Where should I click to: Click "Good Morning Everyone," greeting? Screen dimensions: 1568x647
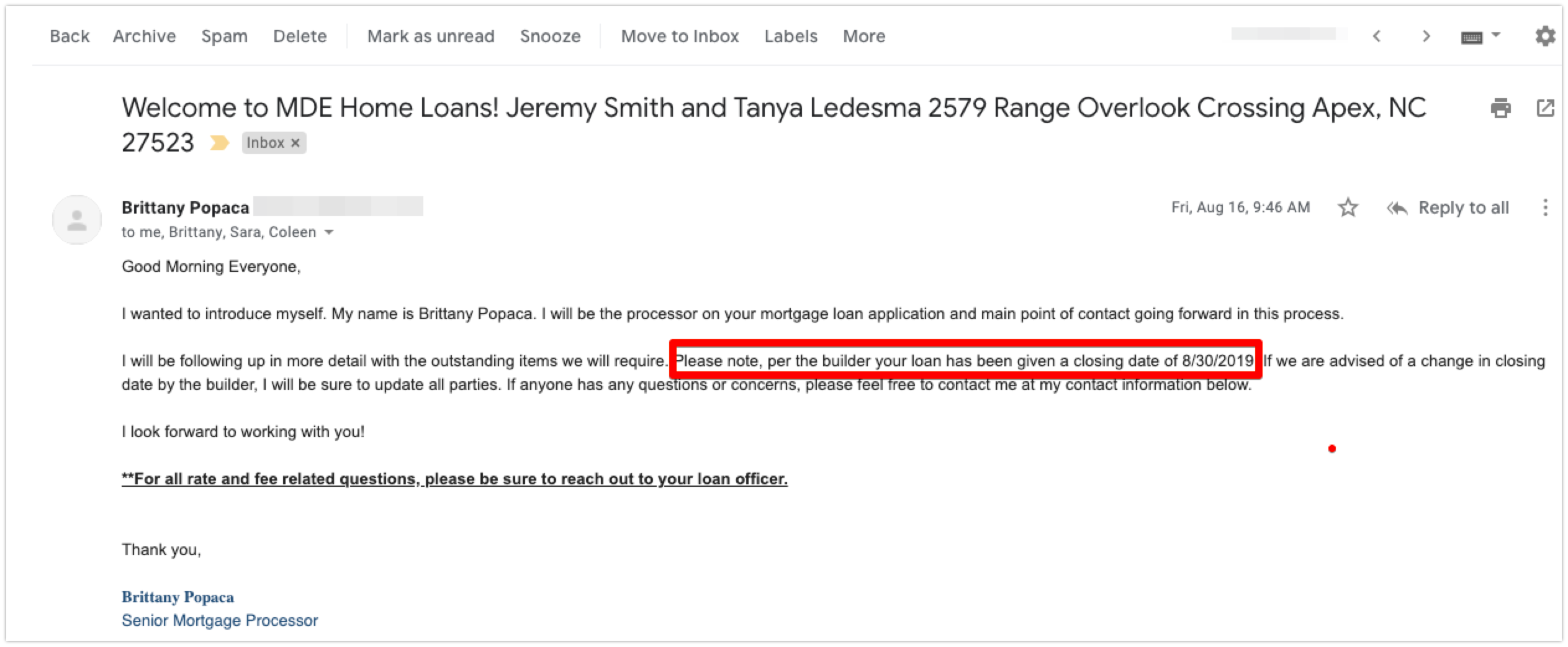click(x=211, y=267)
